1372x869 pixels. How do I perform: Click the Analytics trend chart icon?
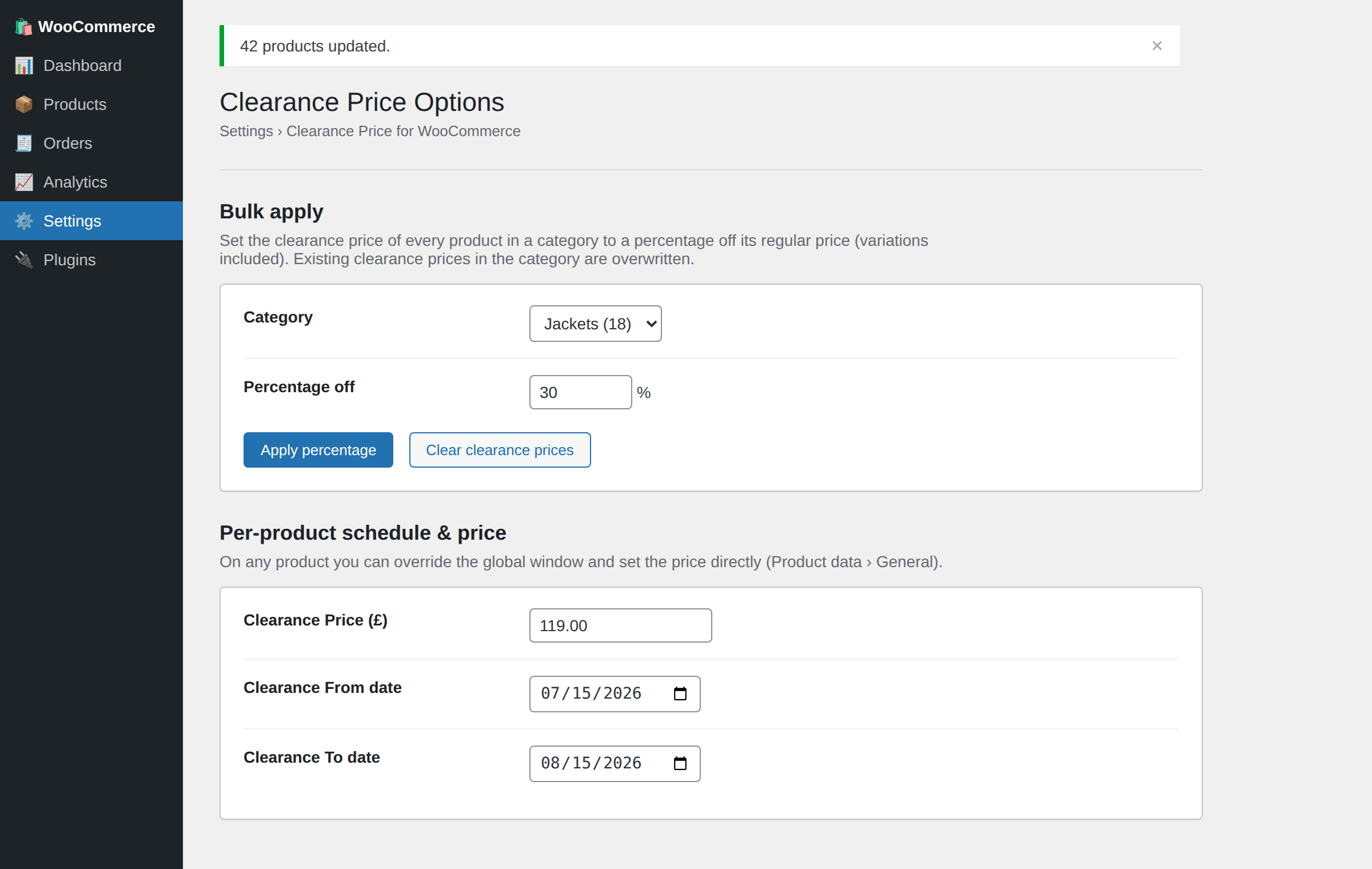[24, 182]
